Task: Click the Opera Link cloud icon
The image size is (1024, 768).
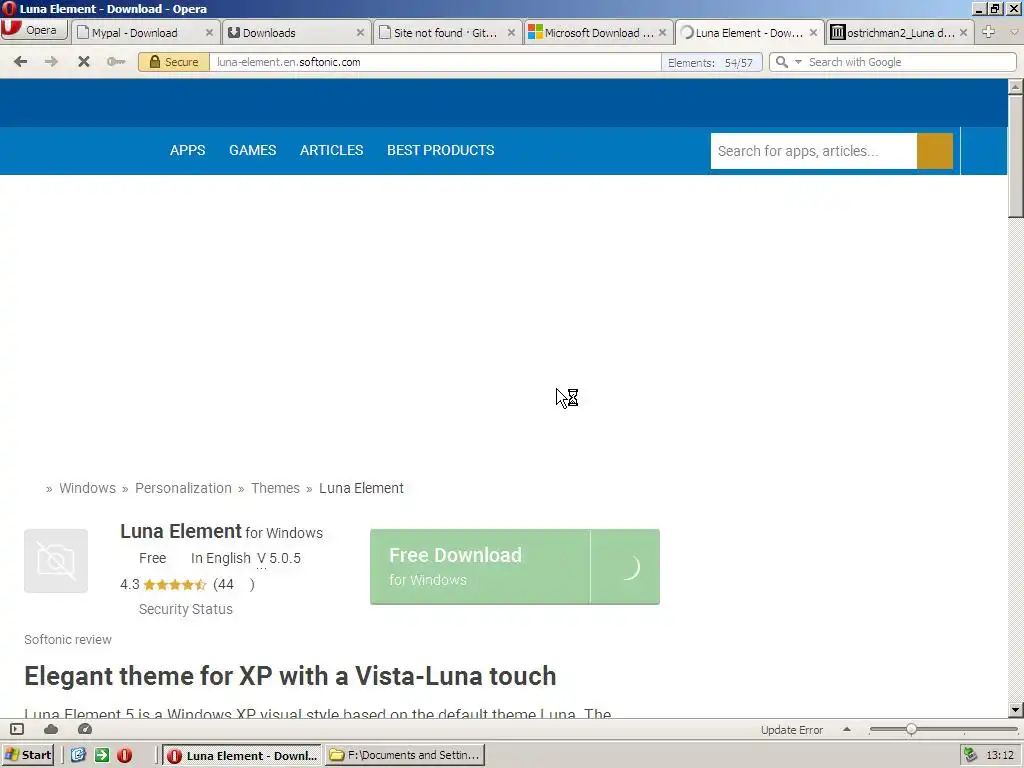Action: pyautogui.click(x=51, y=729)
